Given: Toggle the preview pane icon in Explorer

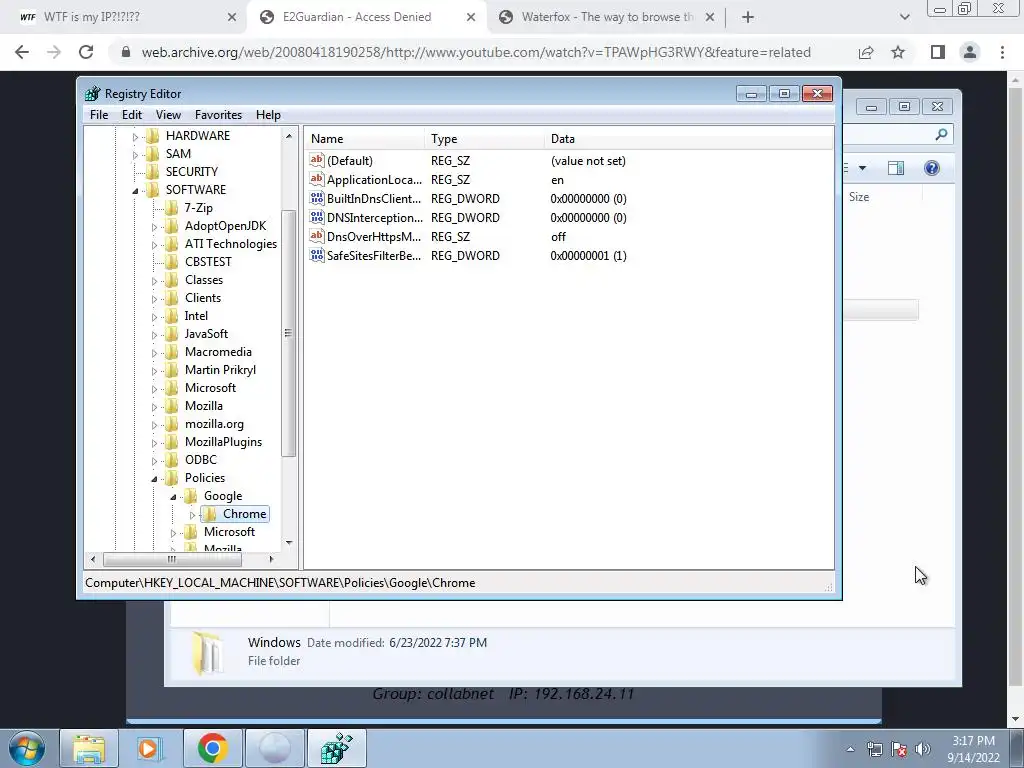Looking at the screenshot, I should tap(896, 168).
